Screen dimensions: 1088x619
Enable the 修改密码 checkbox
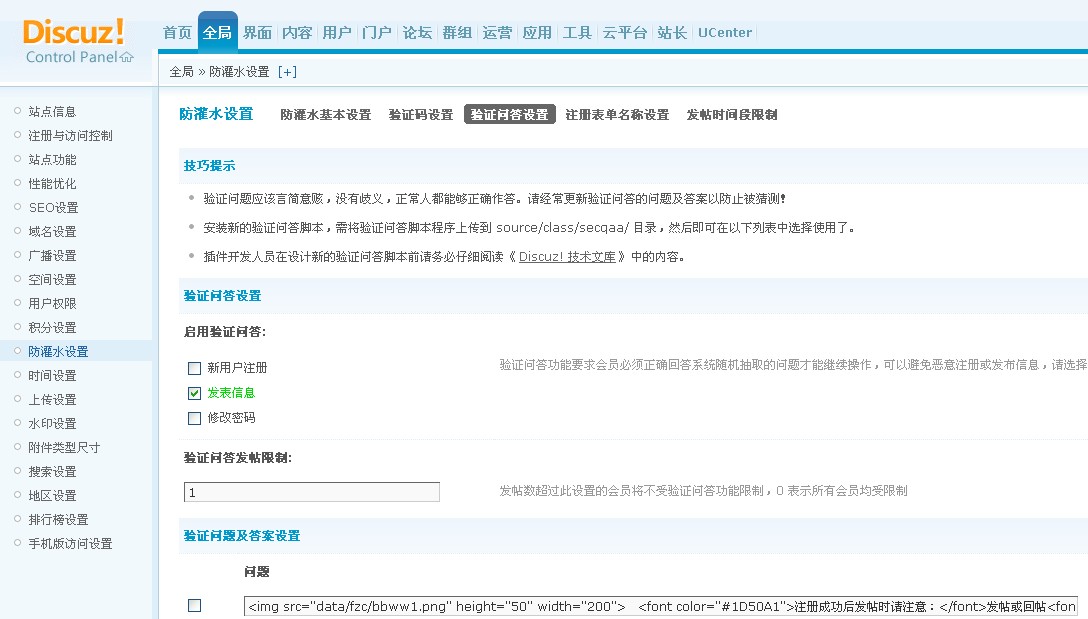point(195,418)
